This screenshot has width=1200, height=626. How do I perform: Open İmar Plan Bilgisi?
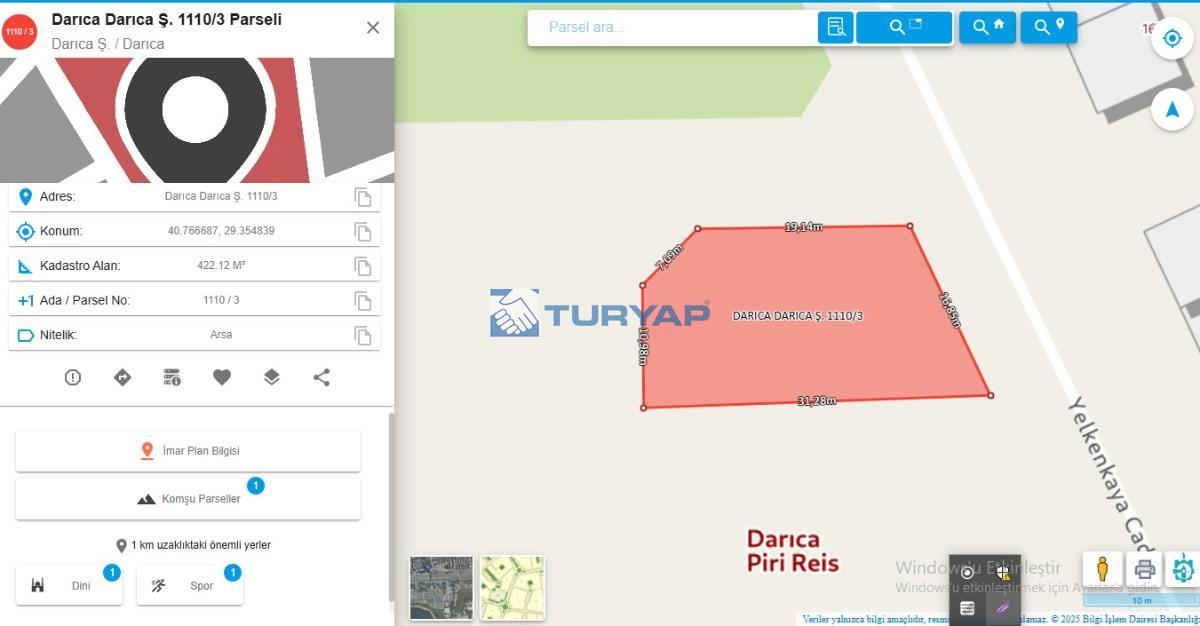(188, 451)
